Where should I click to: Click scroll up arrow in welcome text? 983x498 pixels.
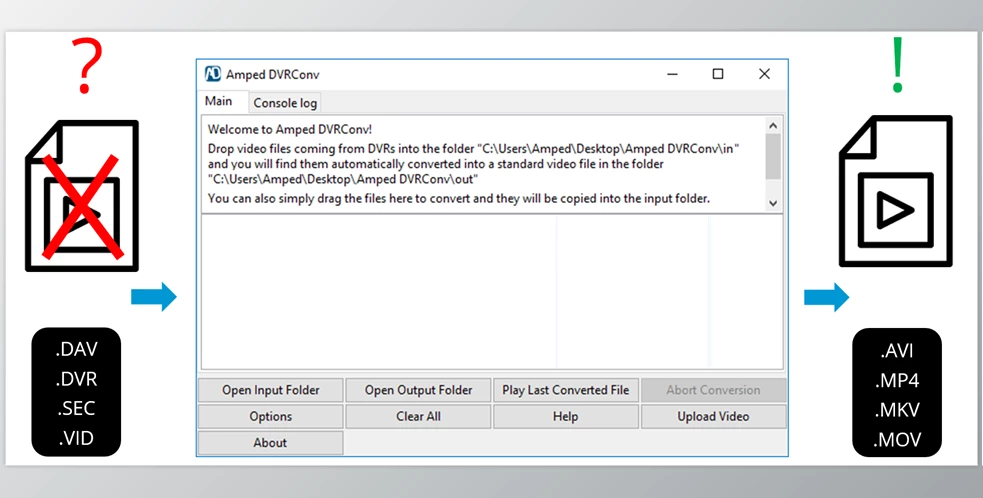coord(773,125)
